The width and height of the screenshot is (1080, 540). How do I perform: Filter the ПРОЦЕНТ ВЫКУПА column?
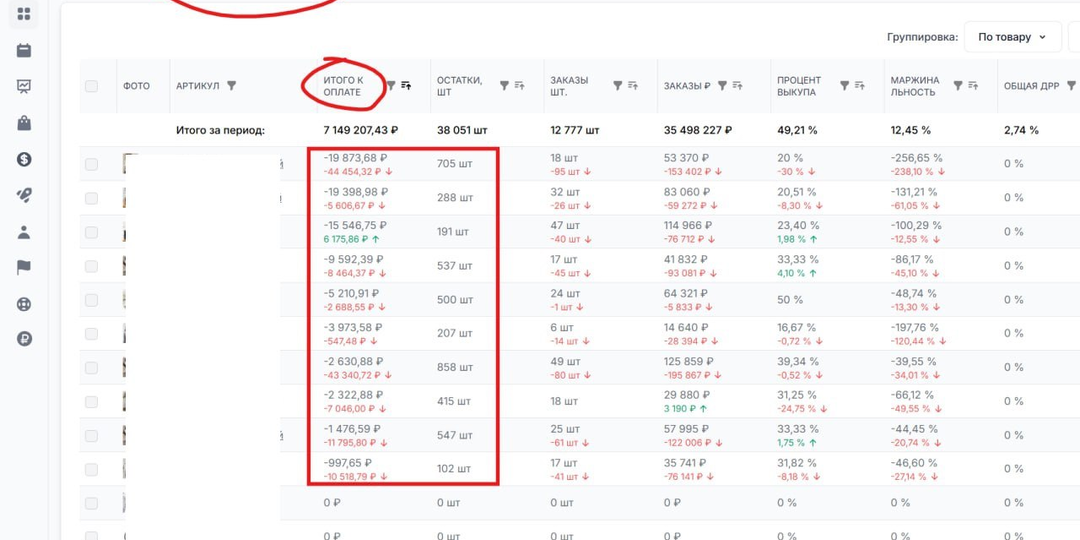844,85
